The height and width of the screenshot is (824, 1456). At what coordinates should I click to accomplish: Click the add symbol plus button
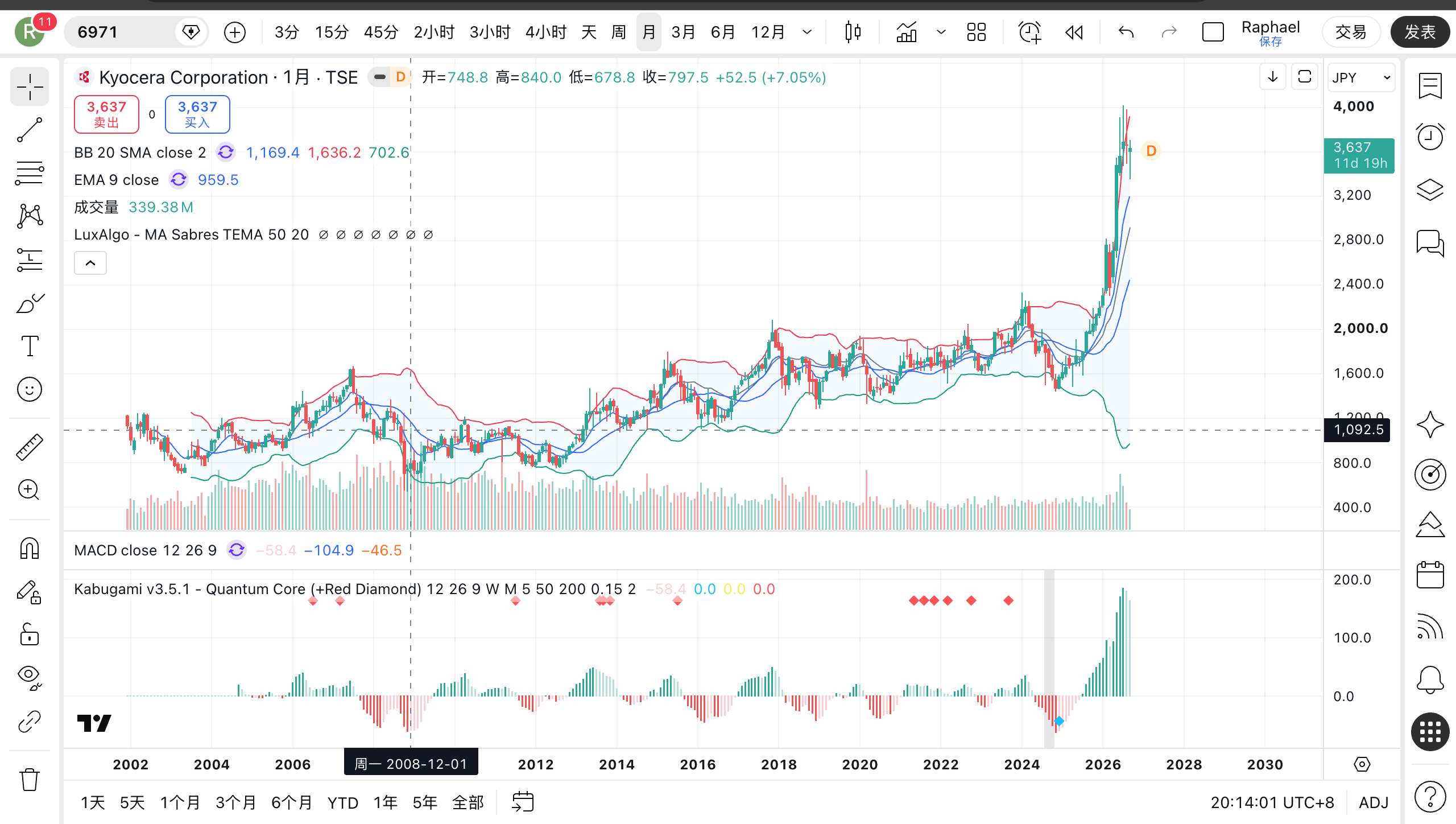pos(235,32)
